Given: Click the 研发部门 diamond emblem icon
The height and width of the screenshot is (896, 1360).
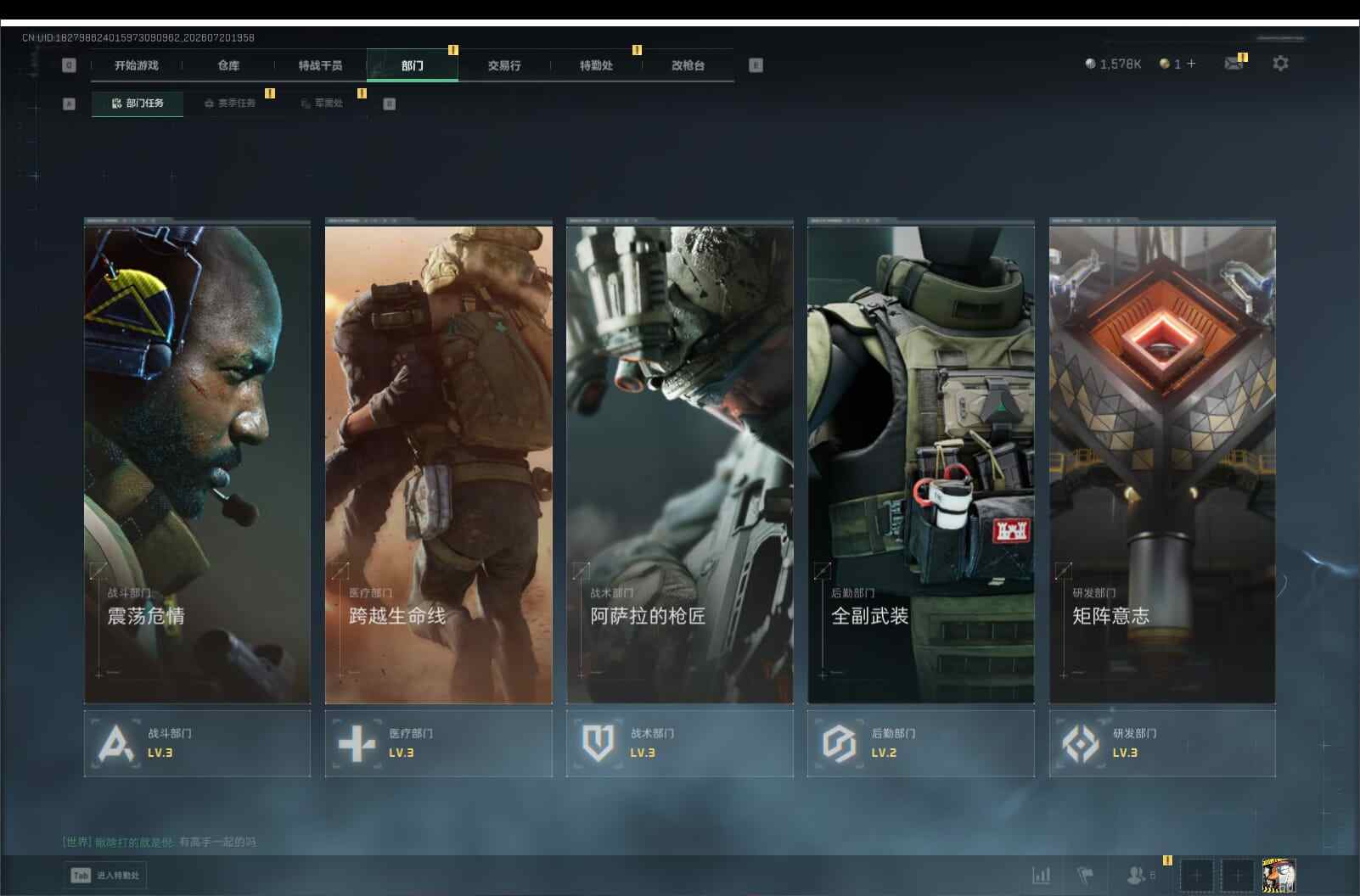Looking at the screenshot, I should pos(1080,744).
